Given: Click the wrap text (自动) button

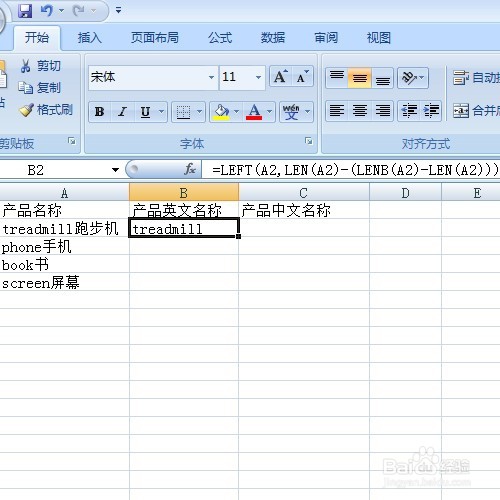Looking at the screenshot, I should (x=476, y=78).
